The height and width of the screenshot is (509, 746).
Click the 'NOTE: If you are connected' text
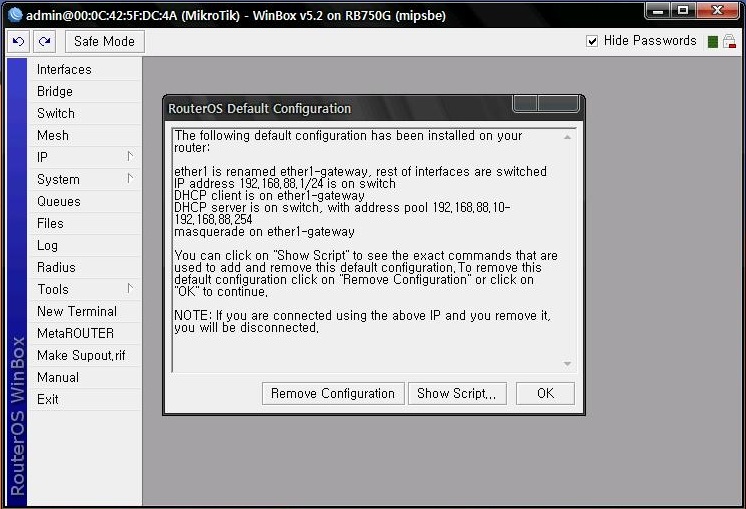(x=362, y=322)
